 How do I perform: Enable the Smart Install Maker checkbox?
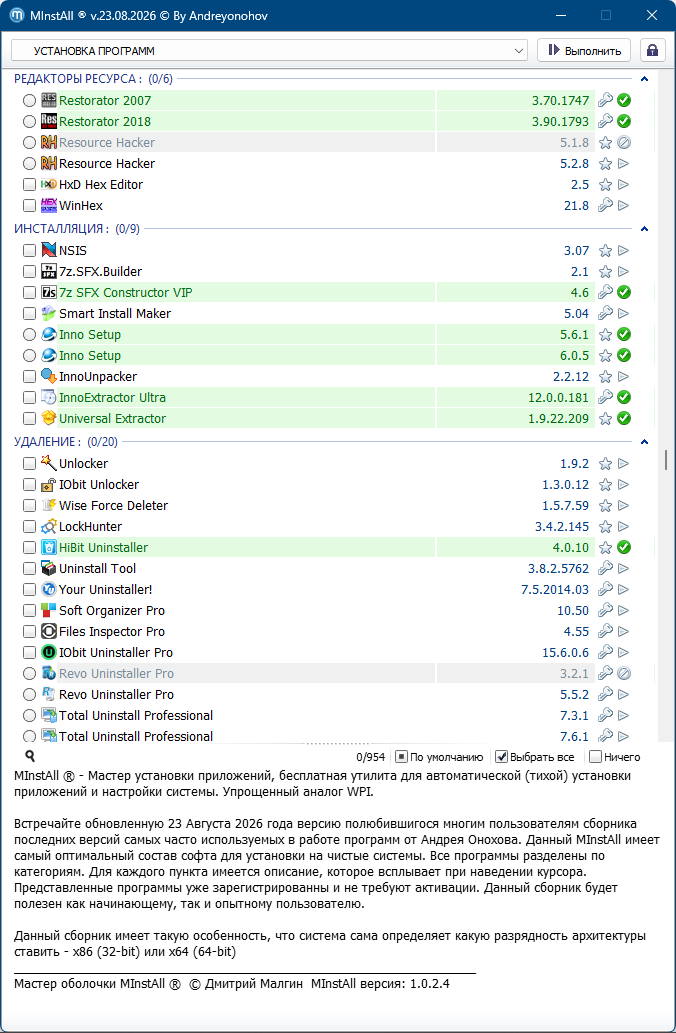(29, 314)
